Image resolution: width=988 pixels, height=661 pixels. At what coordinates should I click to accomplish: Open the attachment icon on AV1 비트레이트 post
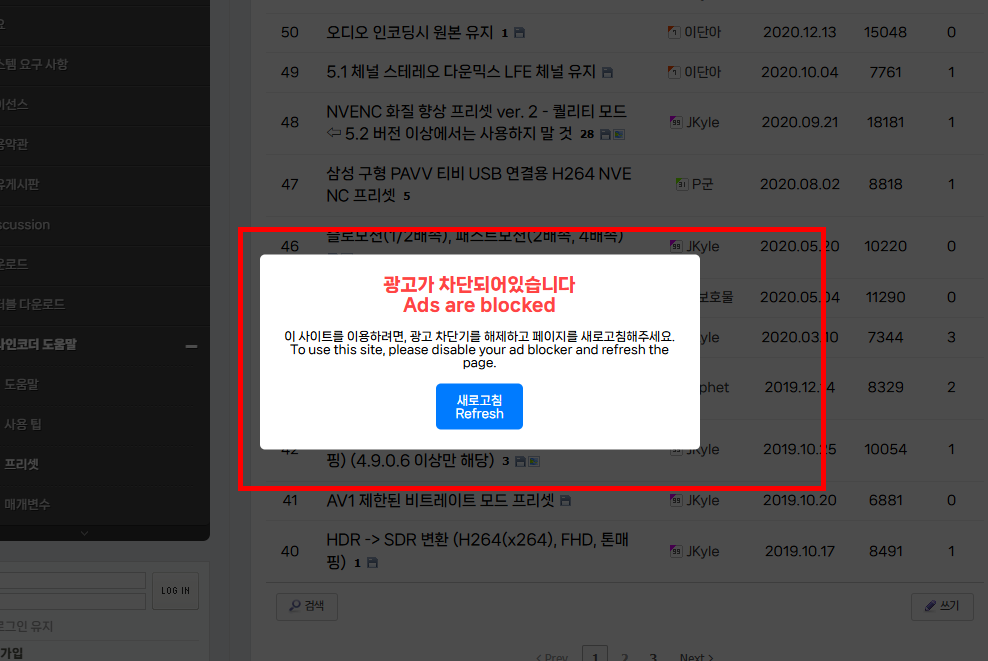click(566, 500)
